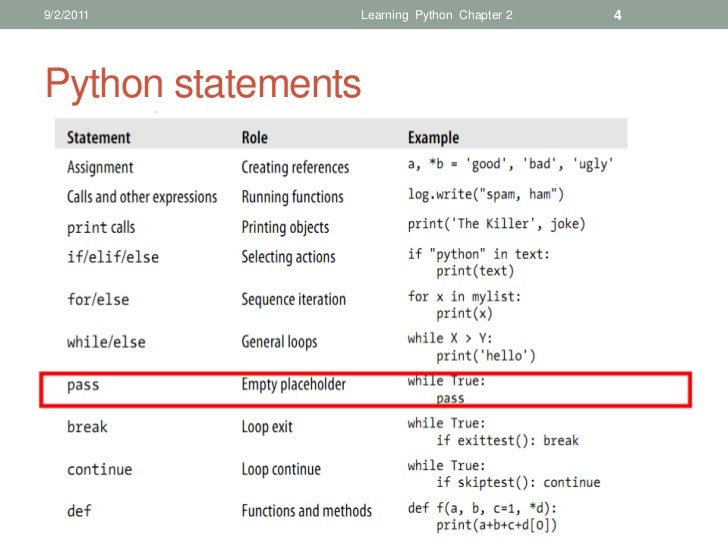
Task: Click the "Role" column header
Action: coord(254,137)
